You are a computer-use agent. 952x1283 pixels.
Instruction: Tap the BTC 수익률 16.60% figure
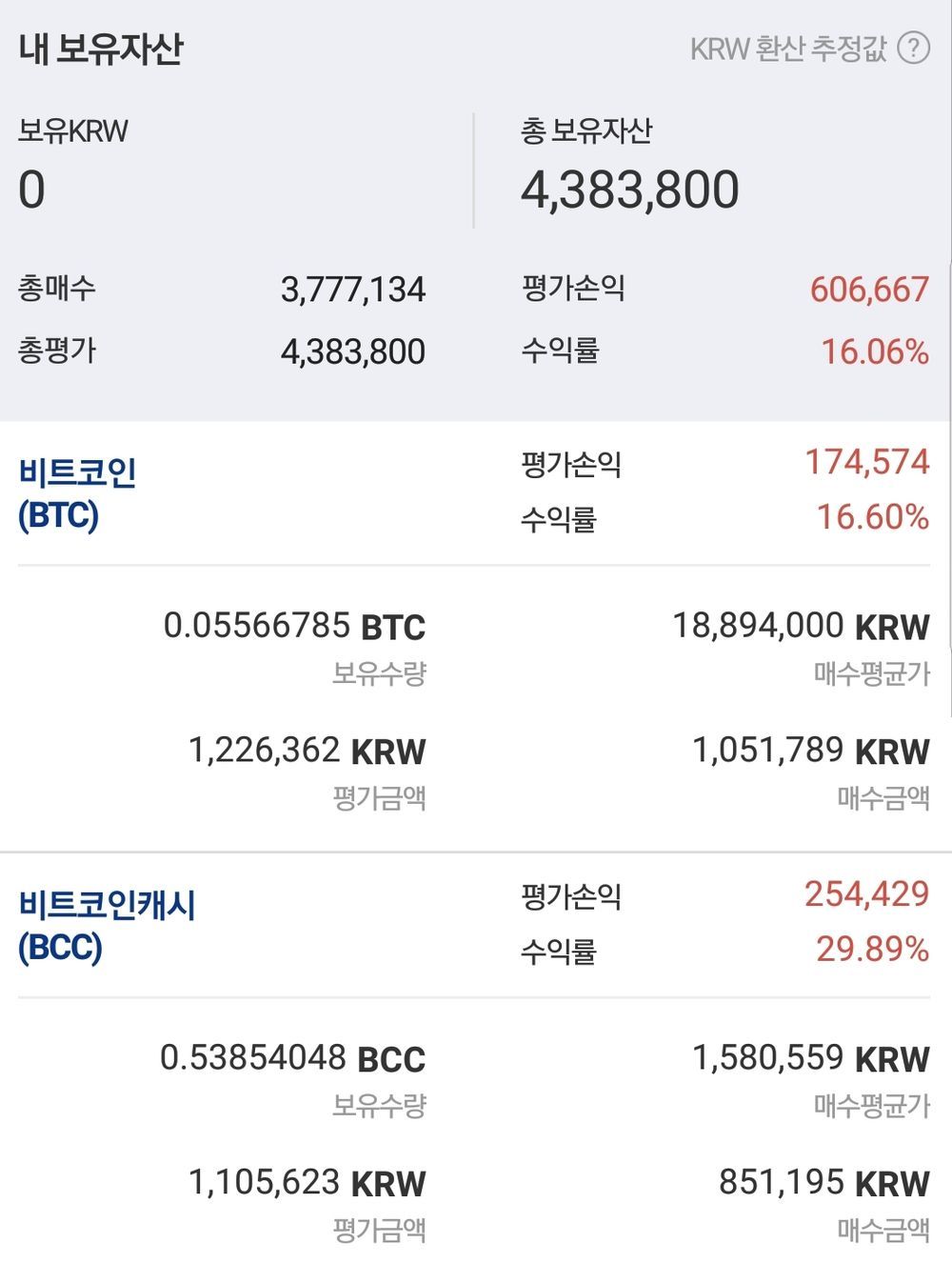pos(873,517)
